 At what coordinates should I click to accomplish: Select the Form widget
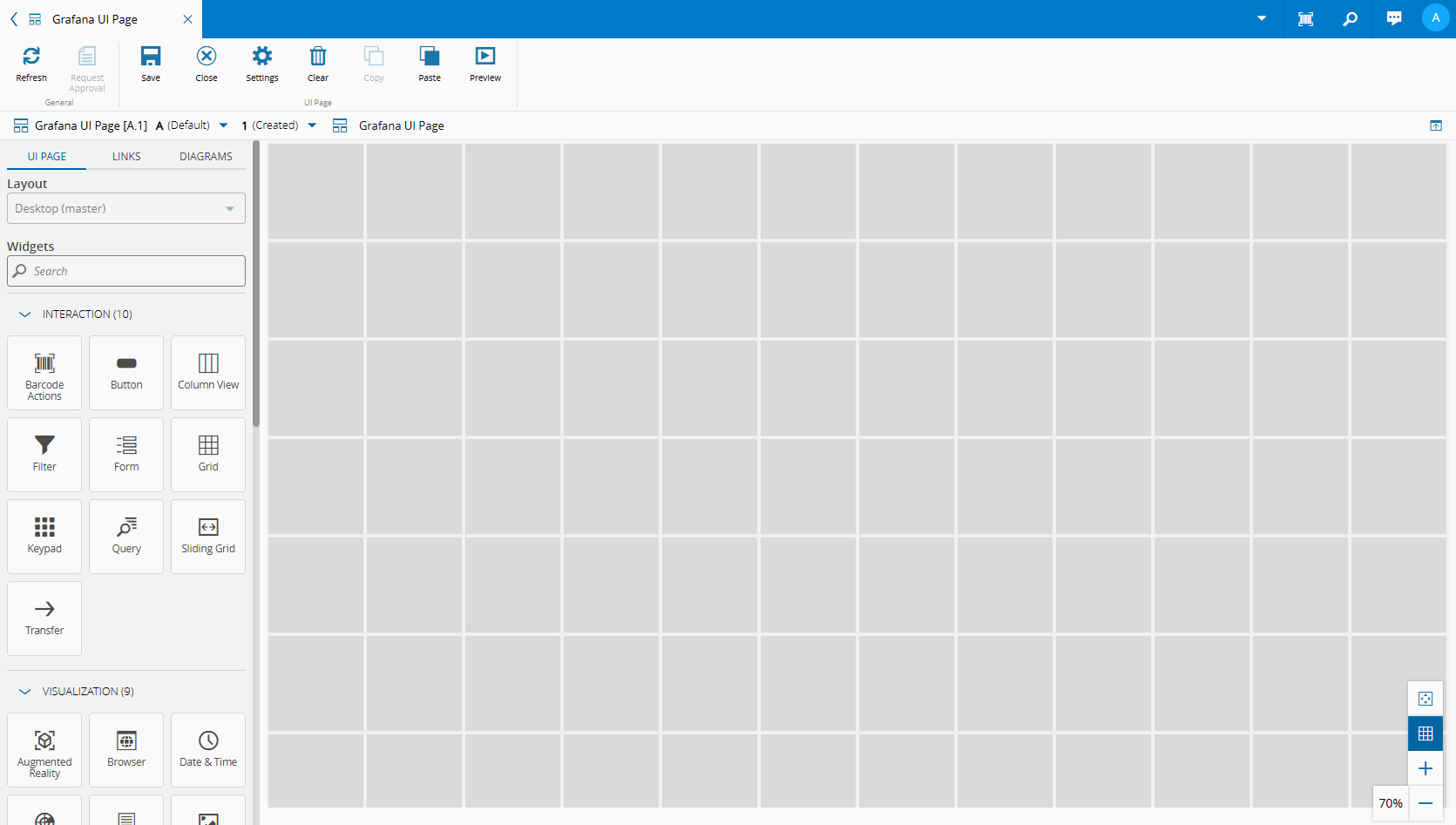[x=126, y=455]
